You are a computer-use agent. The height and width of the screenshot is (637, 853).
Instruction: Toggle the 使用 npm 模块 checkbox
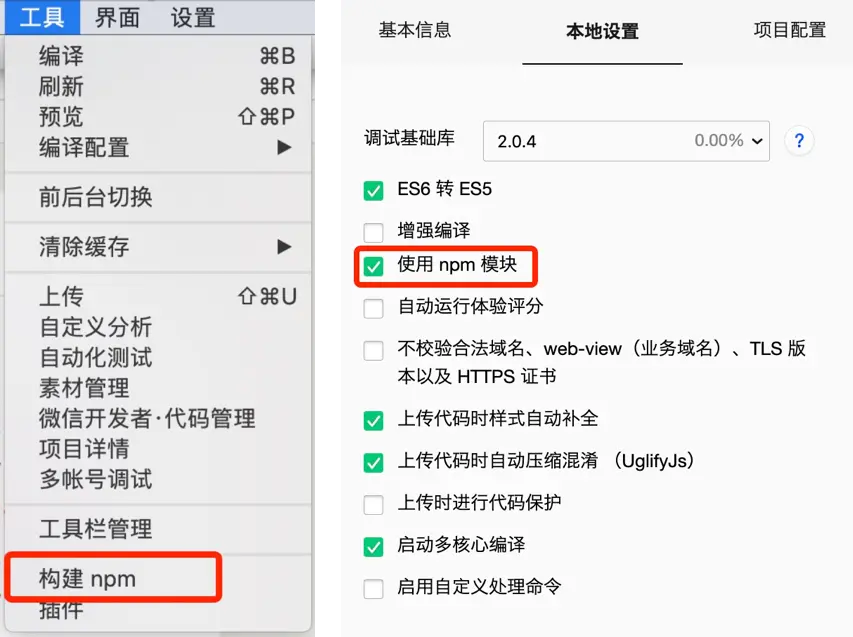(373, 266)
